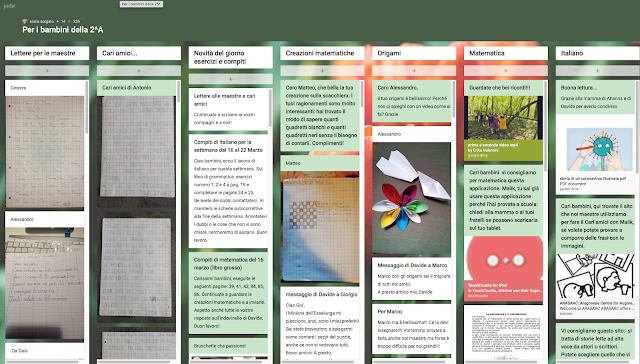Open the post about Cari amici con Malik site

[595, 226]
